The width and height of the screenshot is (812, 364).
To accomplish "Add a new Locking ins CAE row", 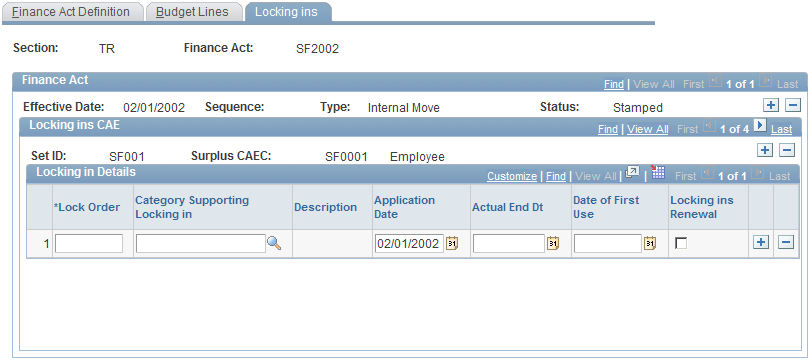I will tap(765, 151).
